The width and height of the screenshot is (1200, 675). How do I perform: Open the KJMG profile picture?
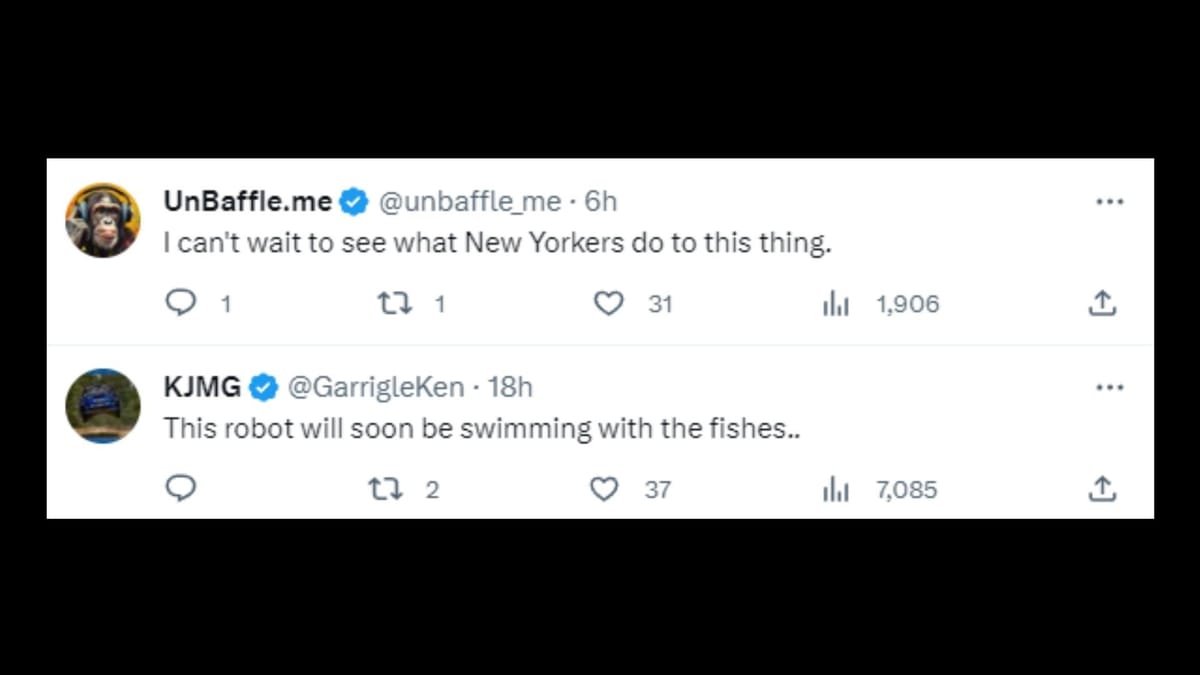pyautogui.click(x=102, y=405)
